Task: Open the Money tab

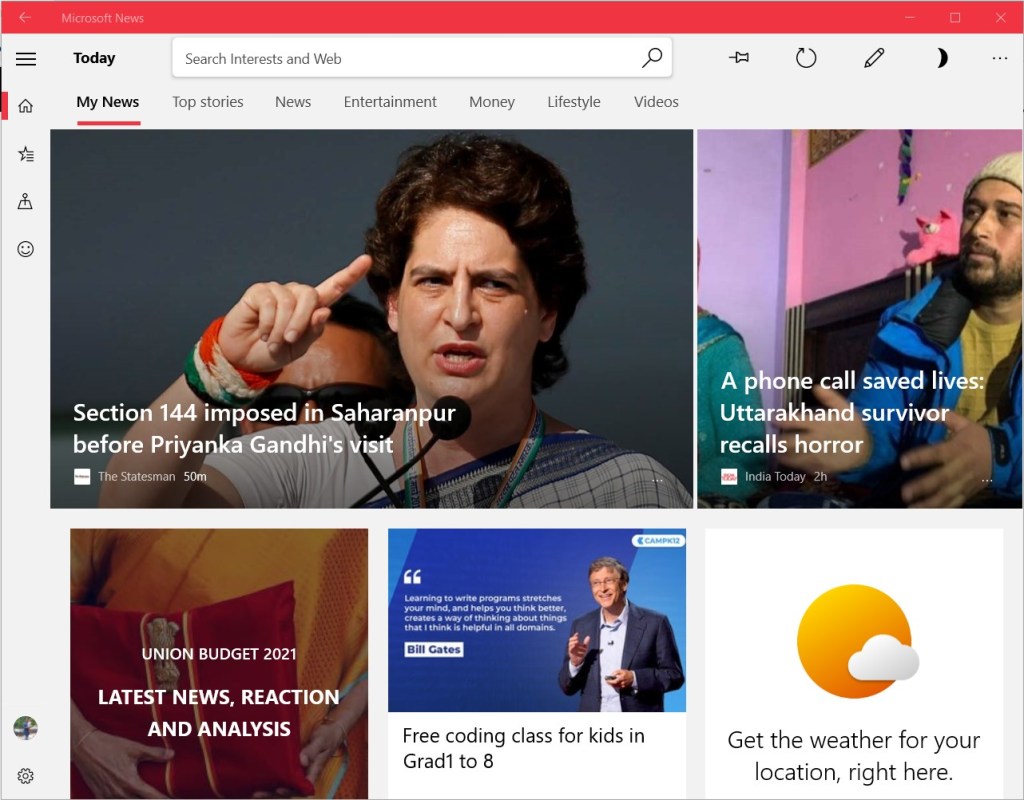Action: pyautogui.click(x=491, y=102)
